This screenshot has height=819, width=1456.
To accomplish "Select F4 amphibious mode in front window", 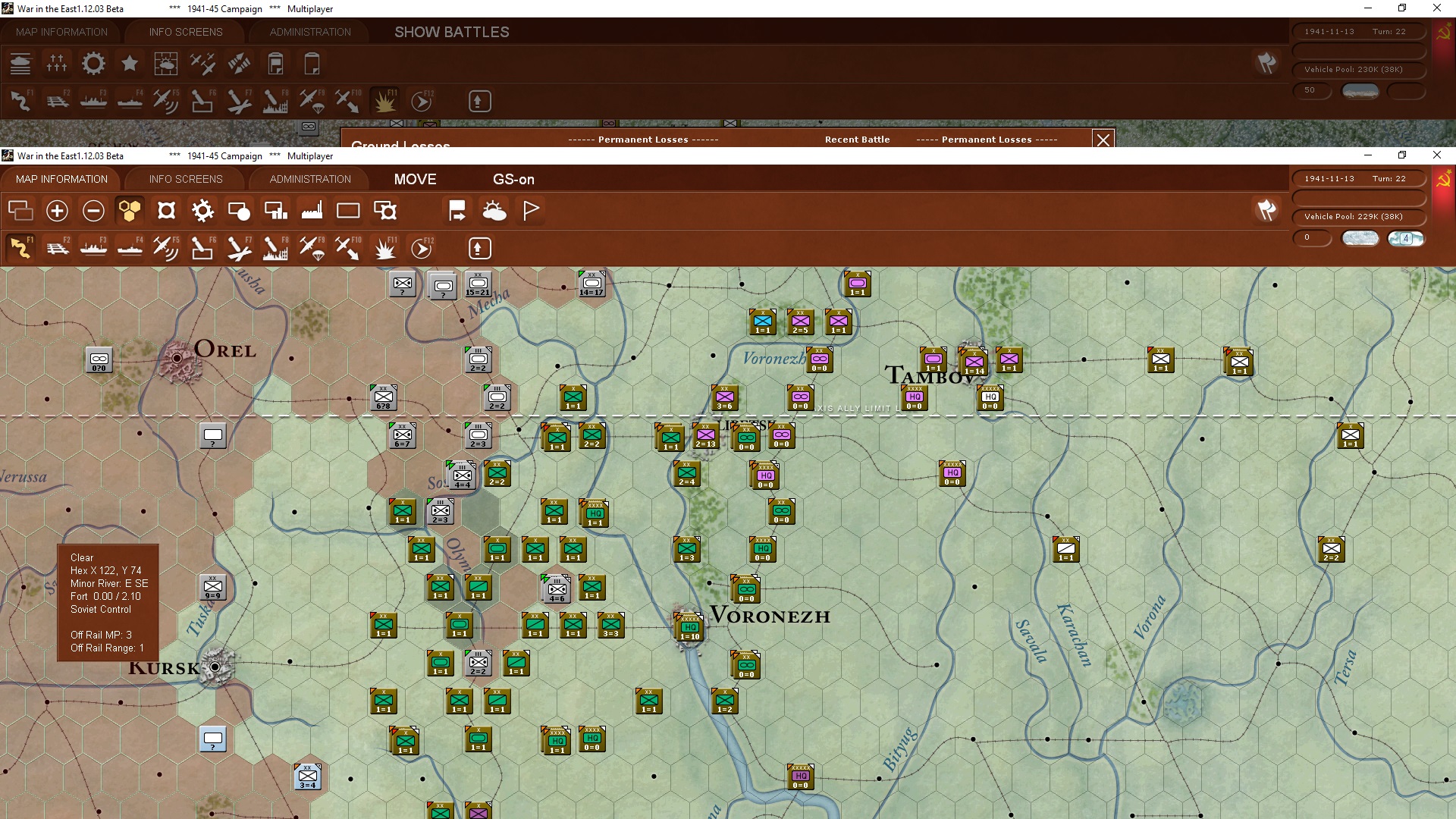I will 130,248.
